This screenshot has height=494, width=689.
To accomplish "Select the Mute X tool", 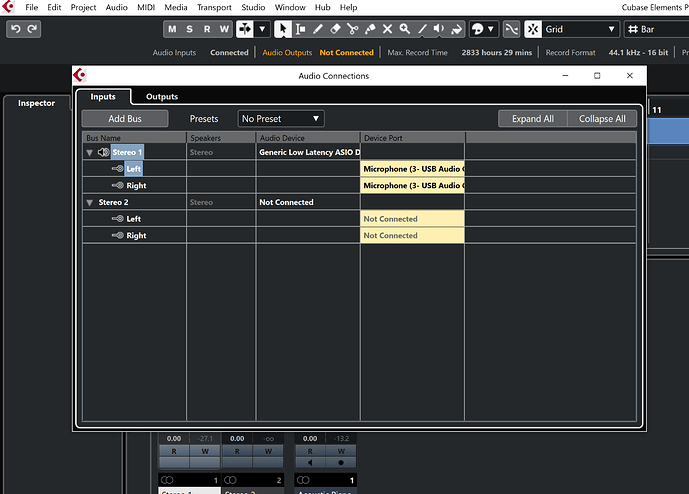I will click(387, 29).
